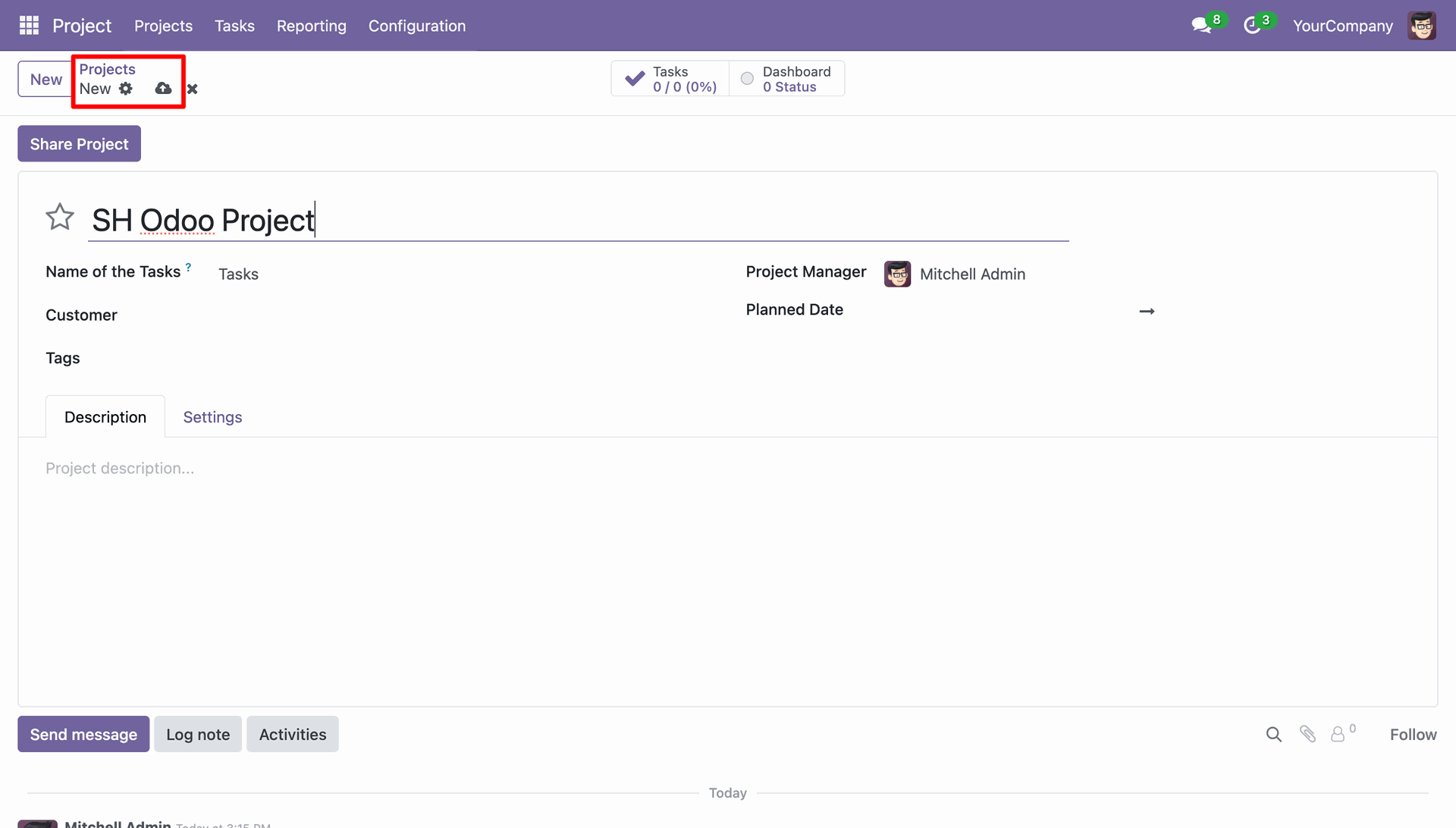Open the conversations messages icon
Screen dimensions: 1456x828
pyautogui.click(x=1201, y=26)
